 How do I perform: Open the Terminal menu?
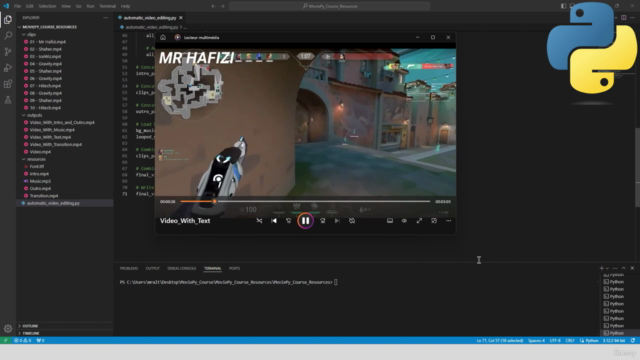coord(107,6)
